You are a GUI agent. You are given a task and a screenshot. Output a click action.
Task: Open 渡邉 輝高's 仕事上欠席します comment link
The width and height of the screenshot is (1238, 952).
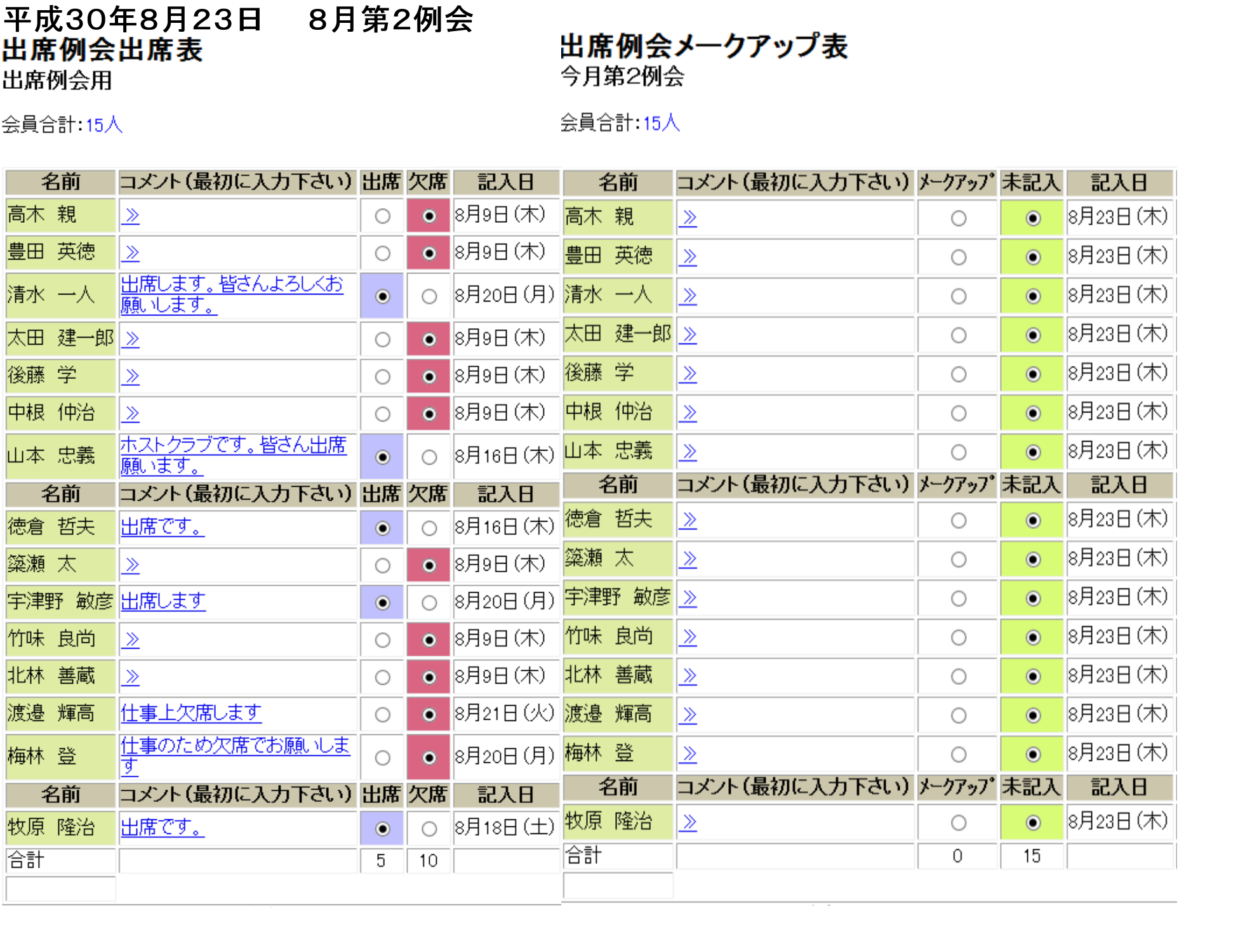pos(191,713)
